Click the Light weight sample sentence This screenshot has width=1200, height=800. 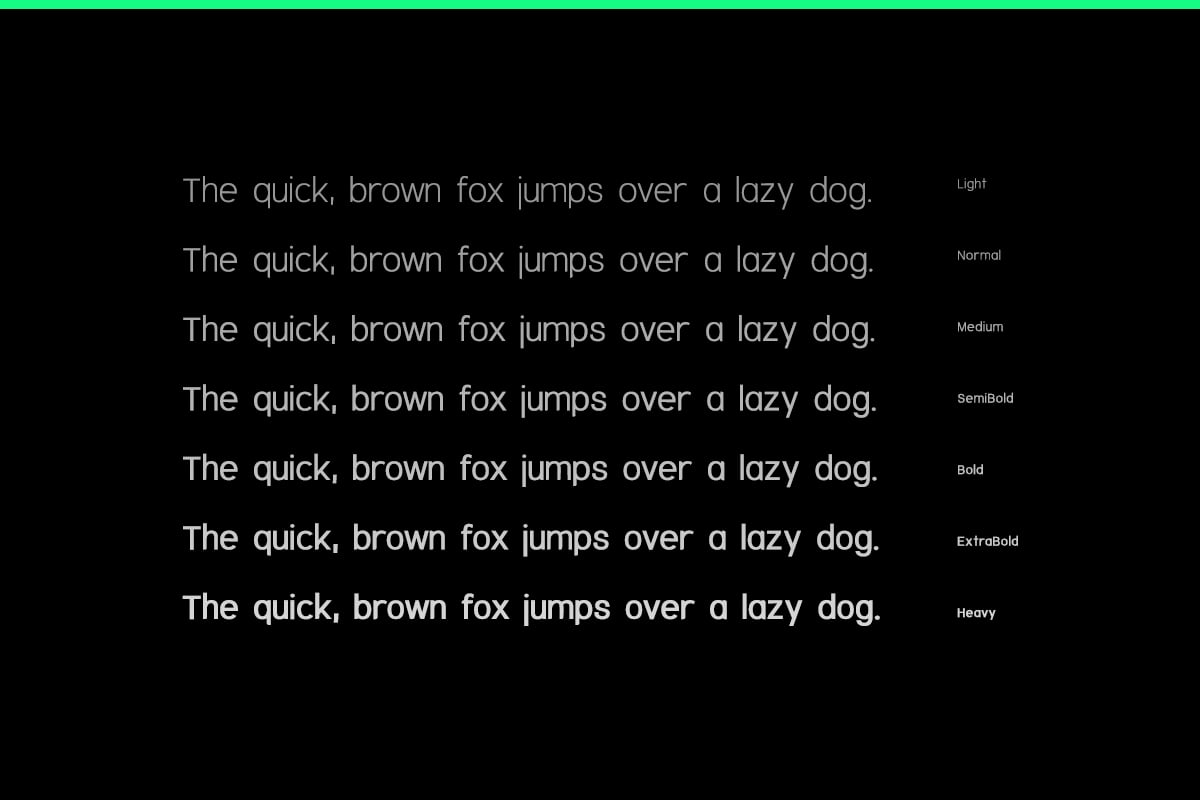[x=527, y=192]
